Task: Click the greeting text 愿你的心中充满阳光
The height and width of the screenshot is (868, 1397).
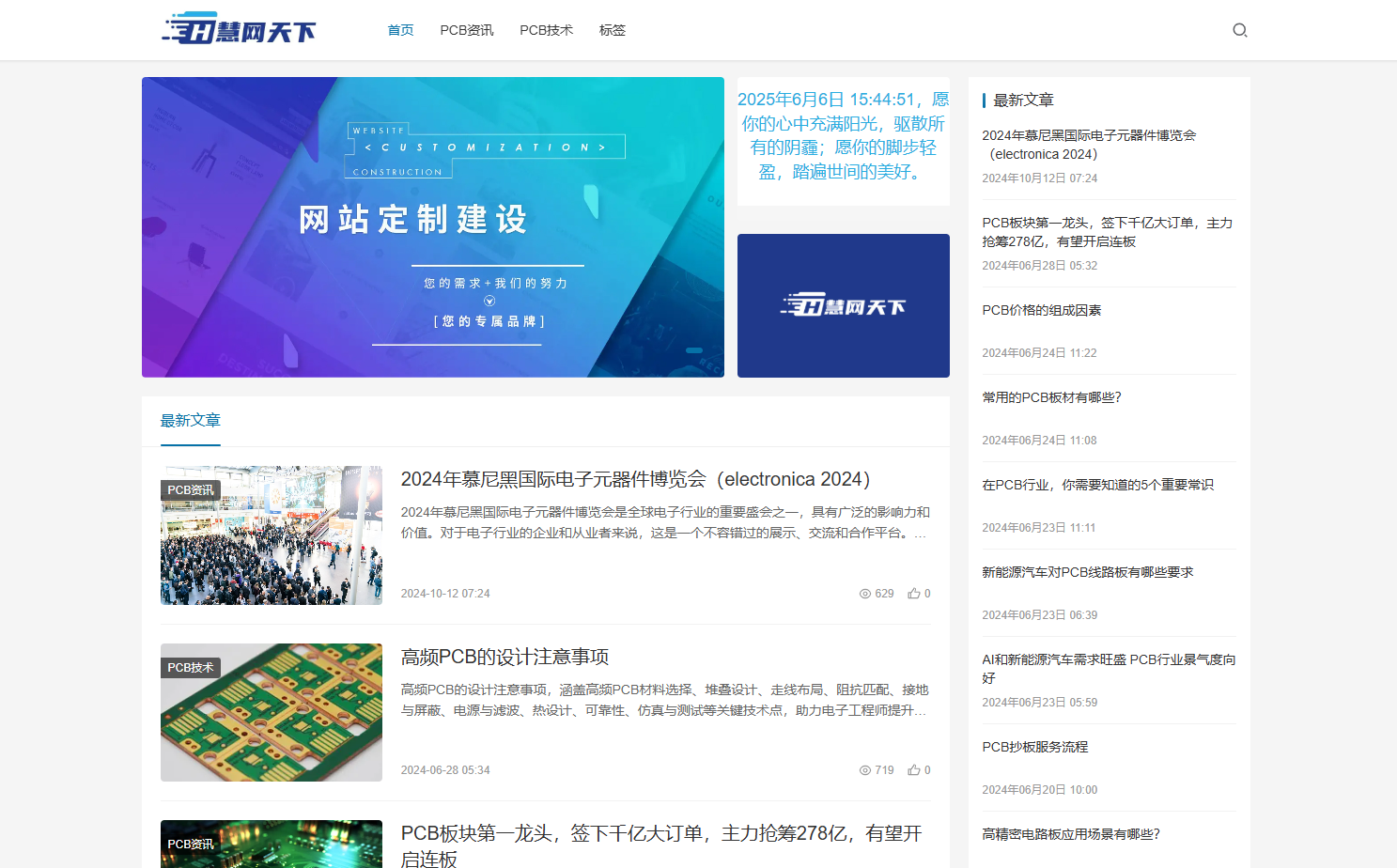Action: pyautogui.click(x=844, y=135)
